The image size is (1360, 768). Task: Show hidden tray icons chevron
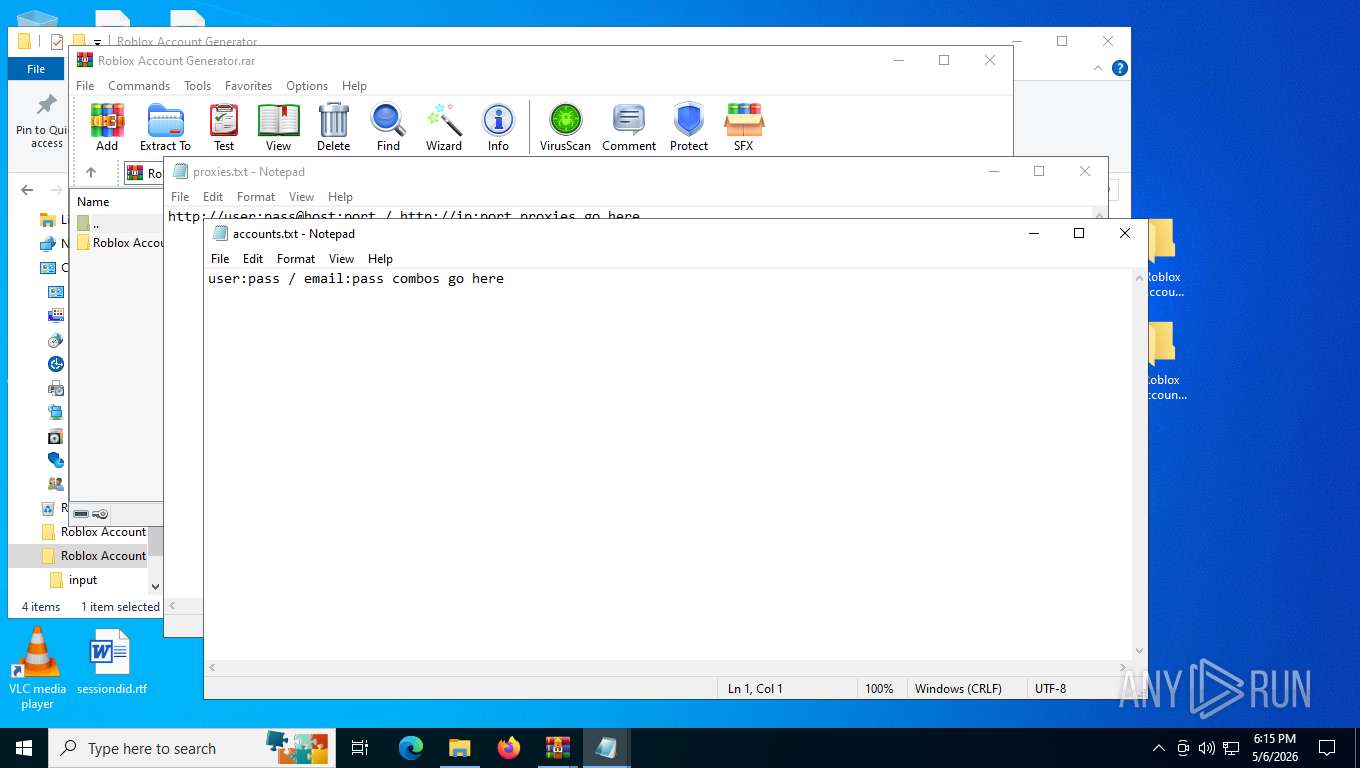point(1159,748)
